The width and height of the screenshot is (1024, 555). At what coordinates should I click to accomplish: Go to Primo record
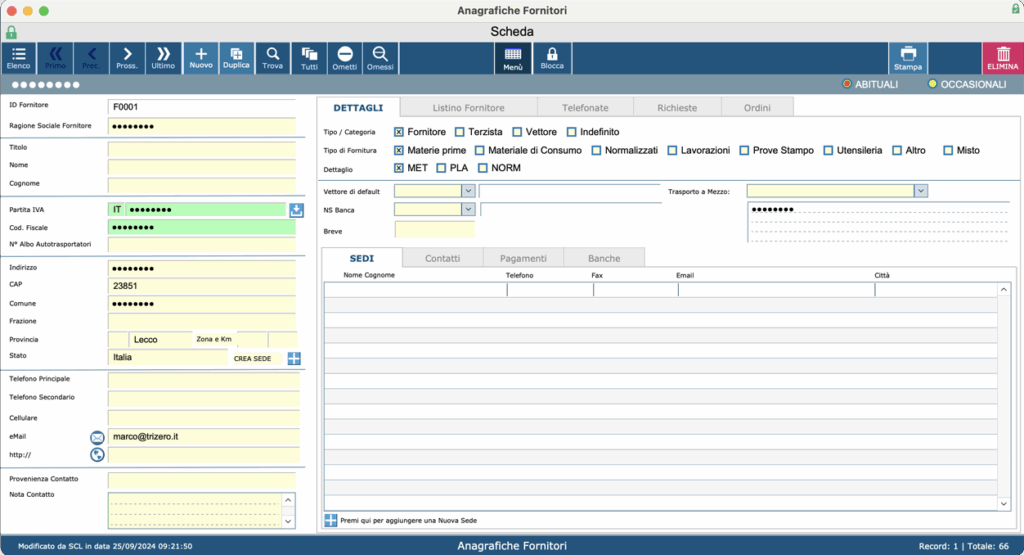click(x=55, y=58)
